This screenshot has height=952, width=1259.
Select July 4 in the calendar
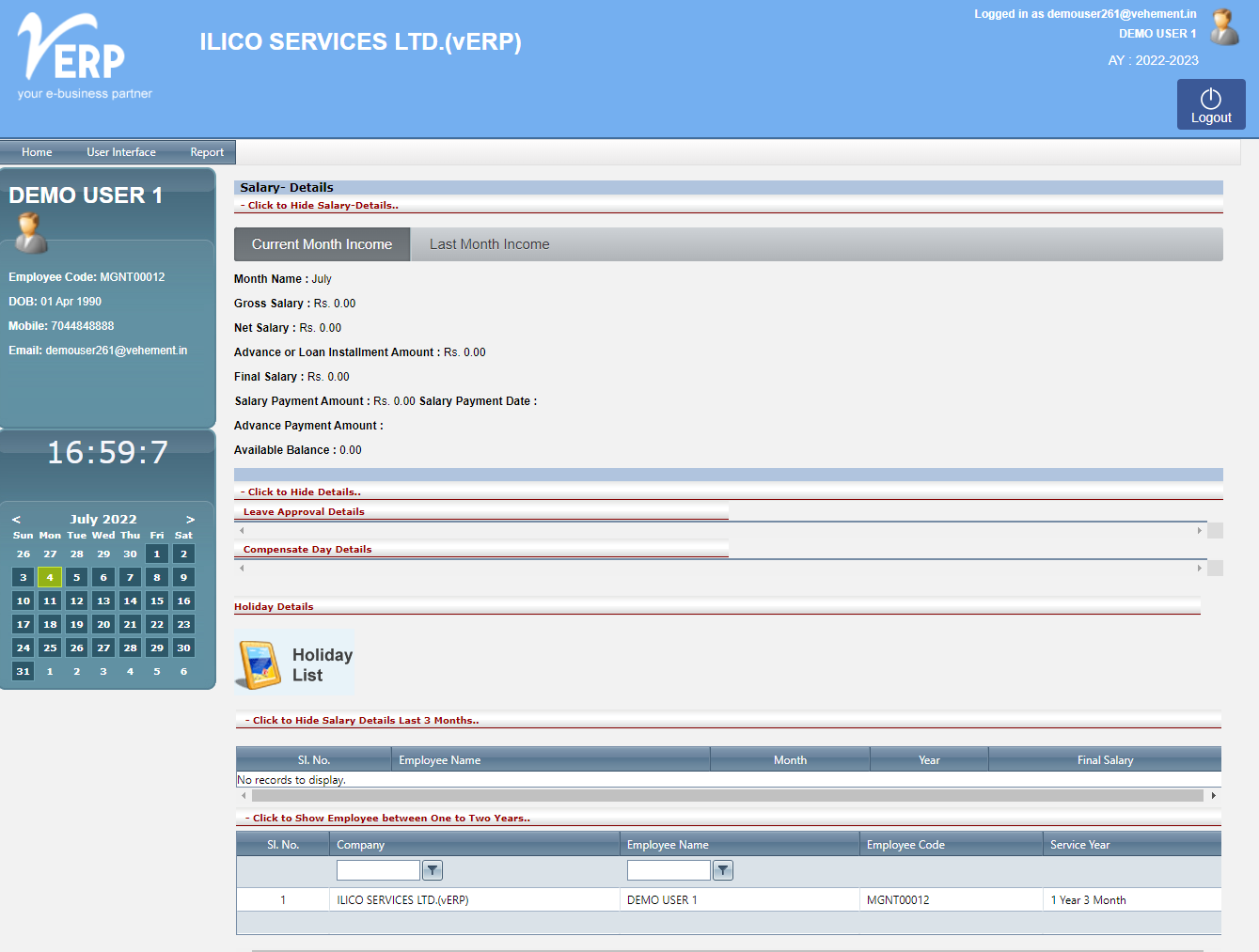tap(50, 577)
